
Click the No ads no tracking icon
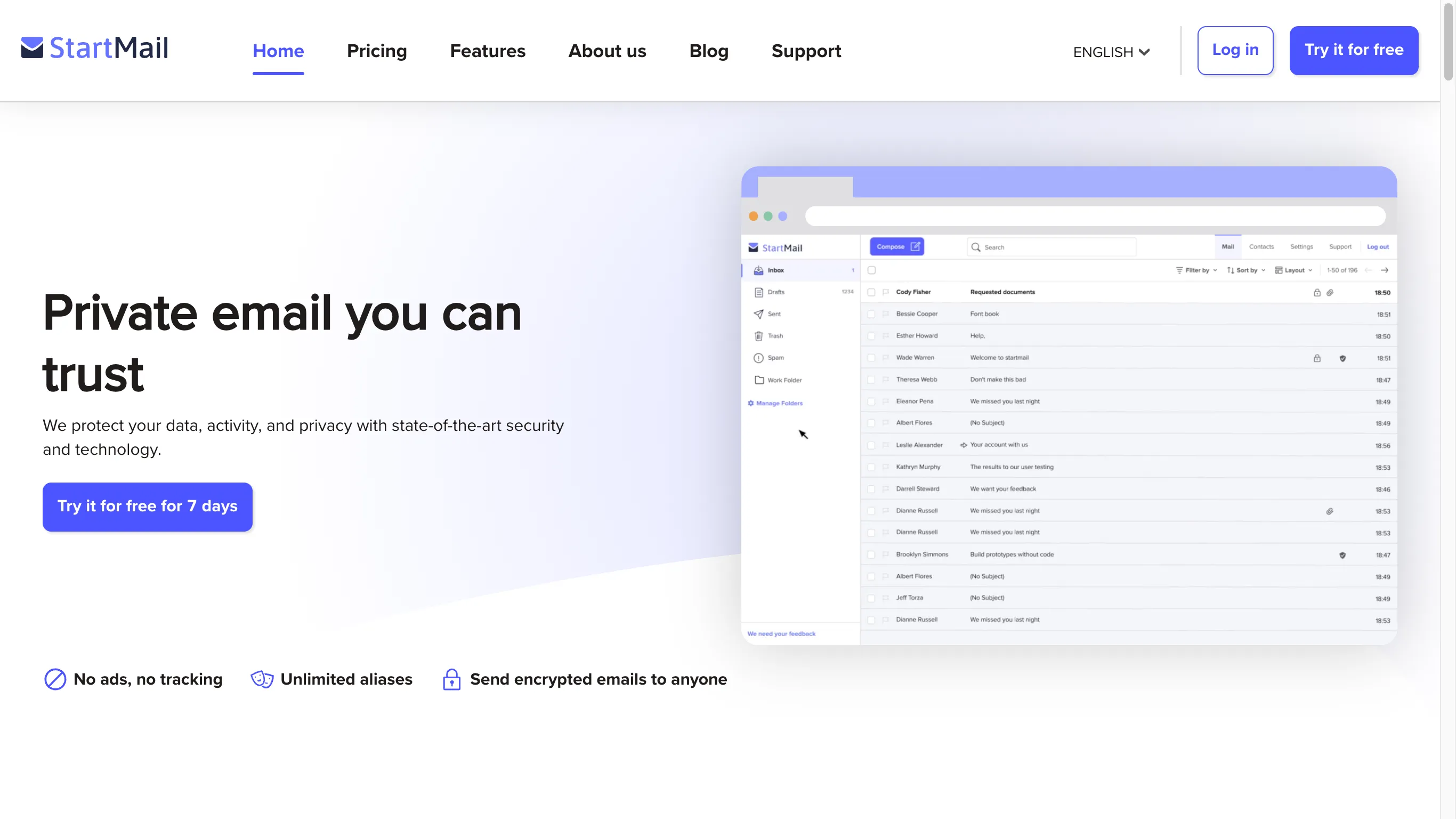[x=55, y=679]
